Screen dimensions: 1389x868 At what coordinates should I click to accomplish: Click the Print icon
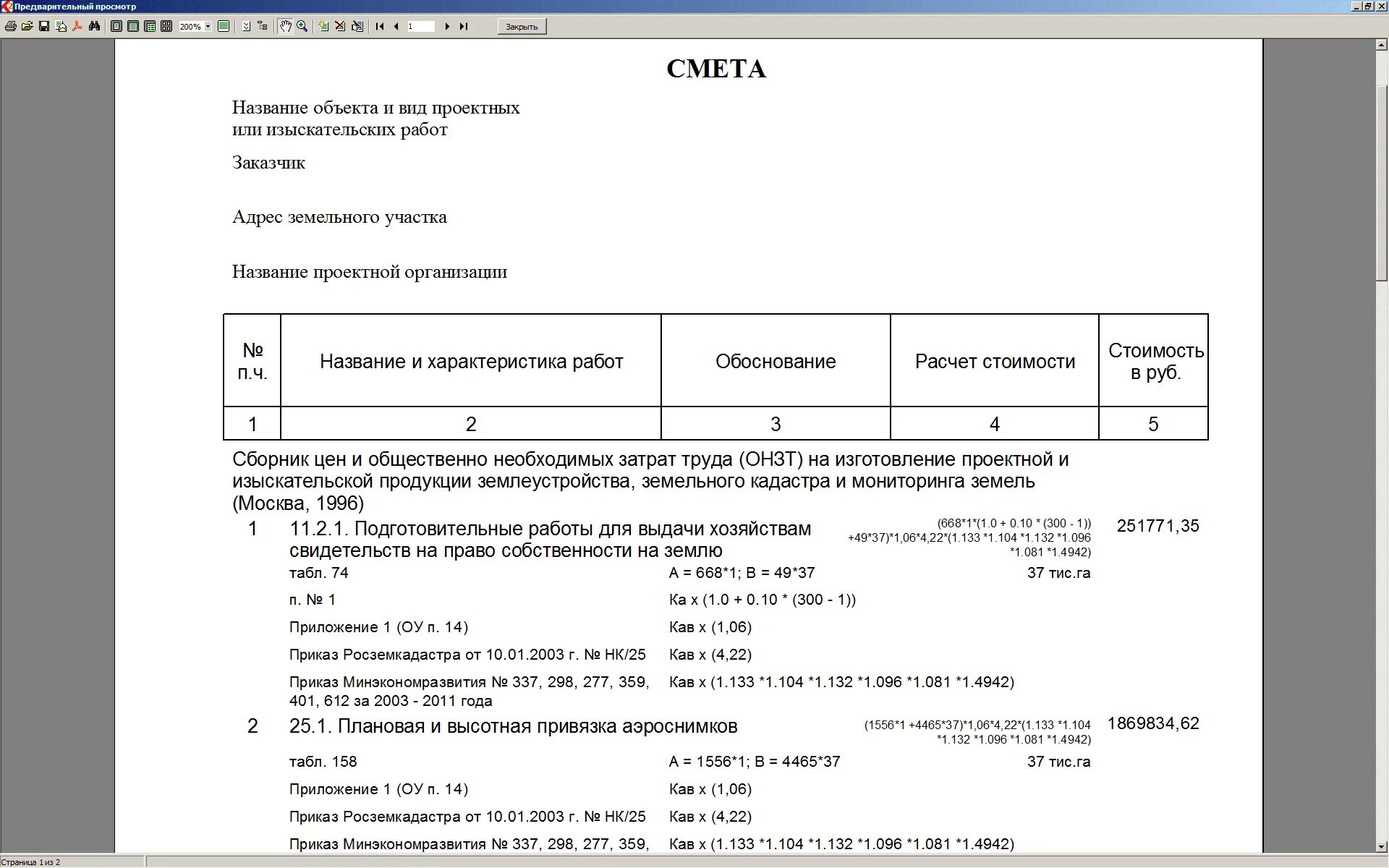pyautogui.click(x=10, y=26)
